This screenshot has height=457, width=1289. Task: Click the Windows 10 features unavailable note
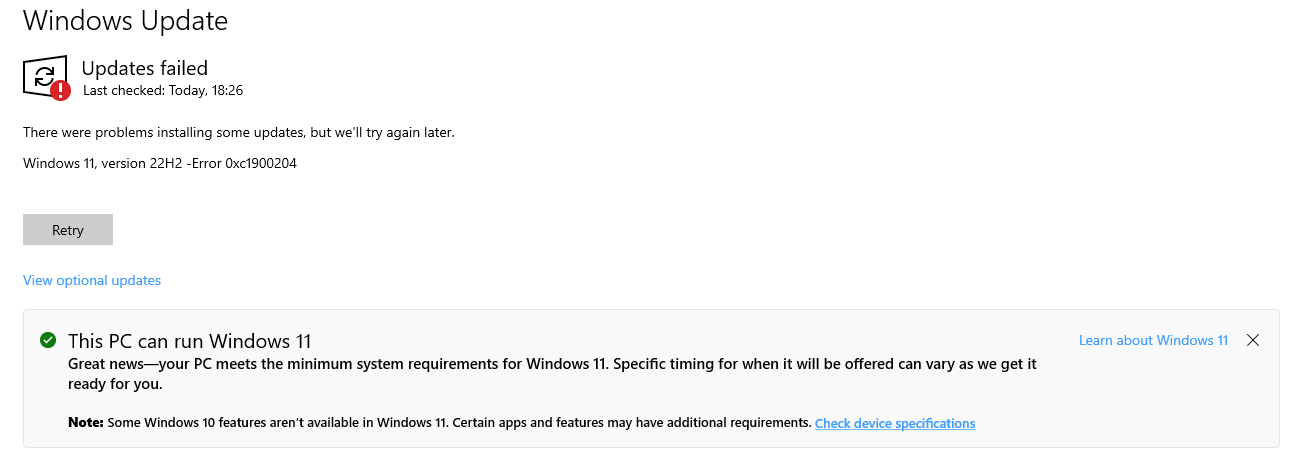[458, 423]
